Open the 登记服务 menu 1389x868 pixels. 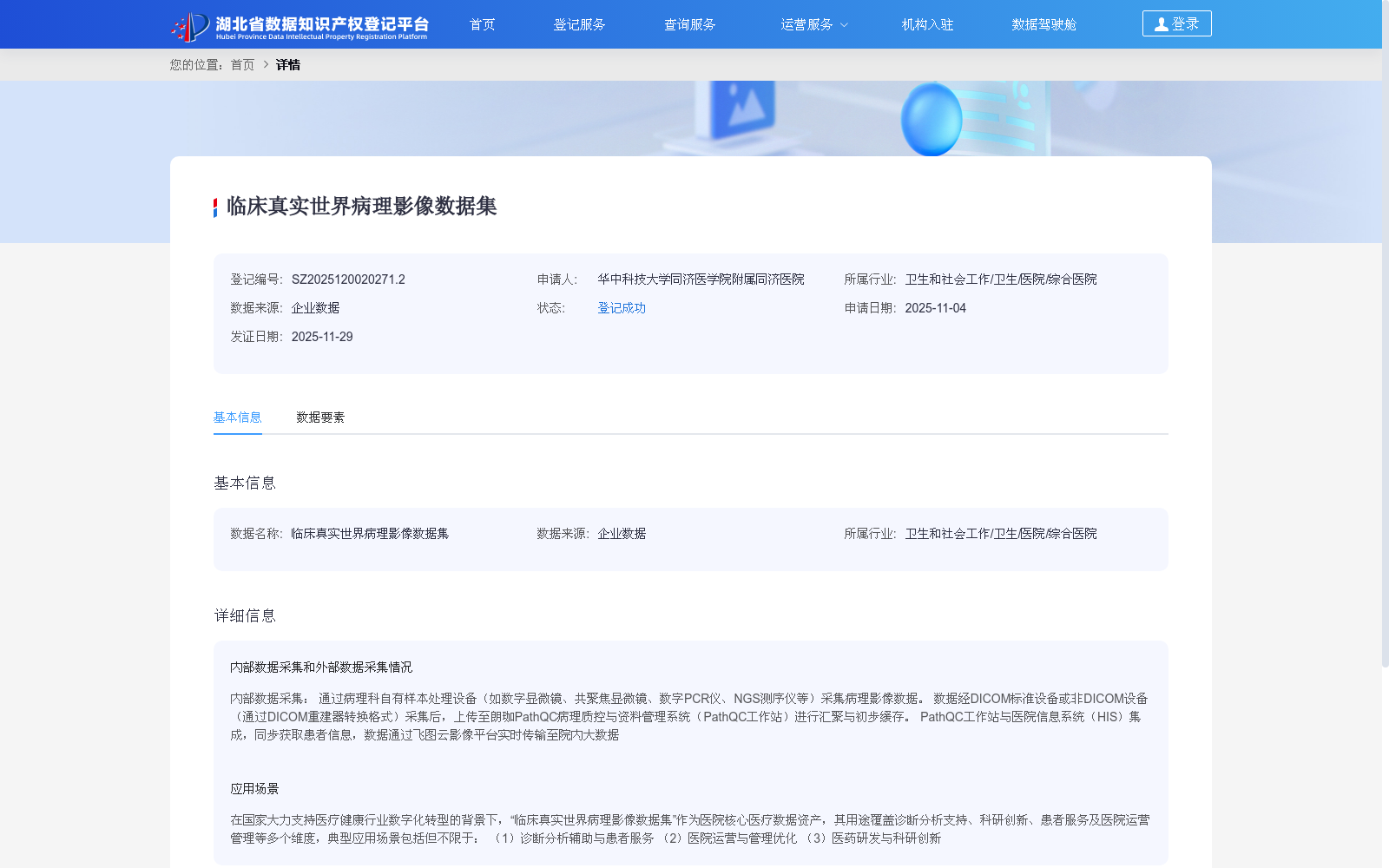579,24
